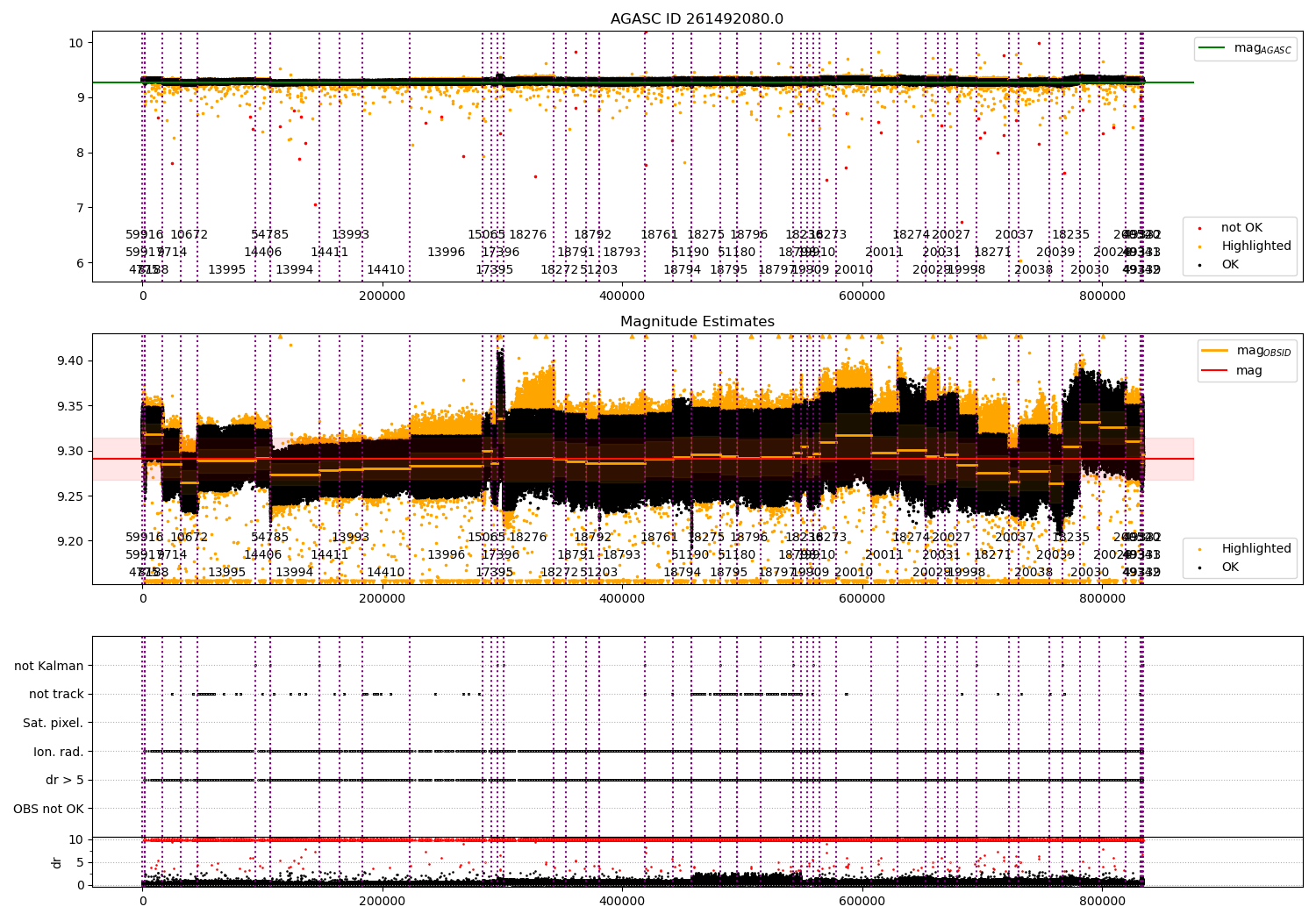Click y-tick '6' on the top plot
Viewport: 1316px width, 921px height.
point(79,263)
